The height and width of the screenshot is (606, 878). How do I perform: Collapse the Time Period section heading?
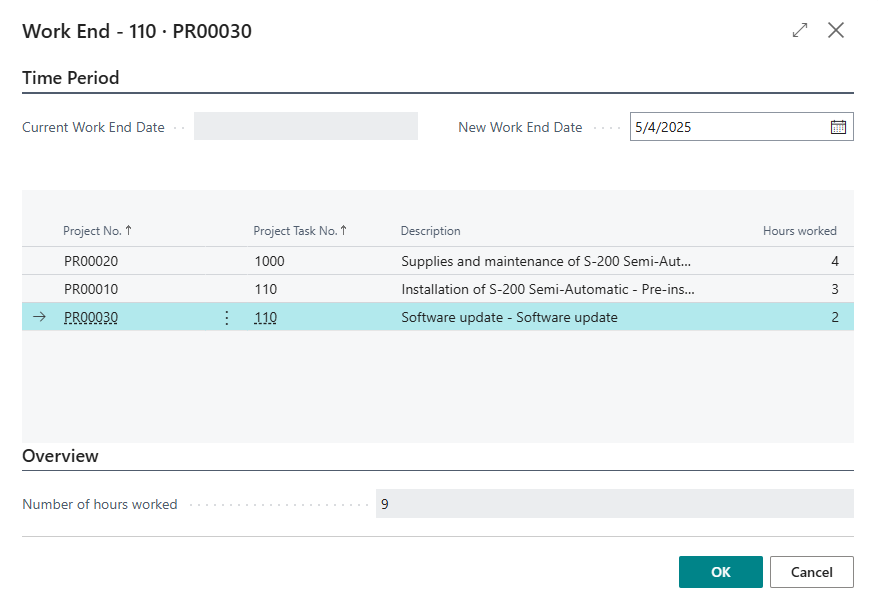(x=71, y=78)
